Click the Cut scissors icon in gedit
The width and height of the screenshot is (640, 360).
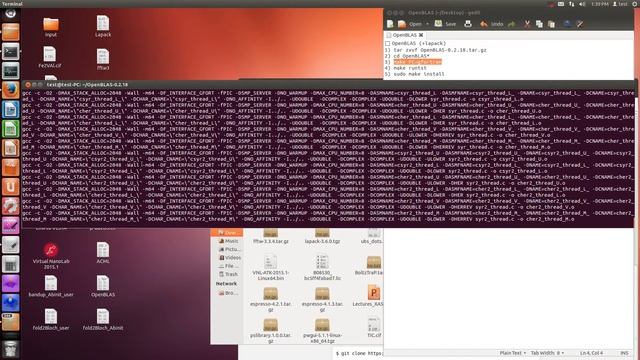point(527,24)
